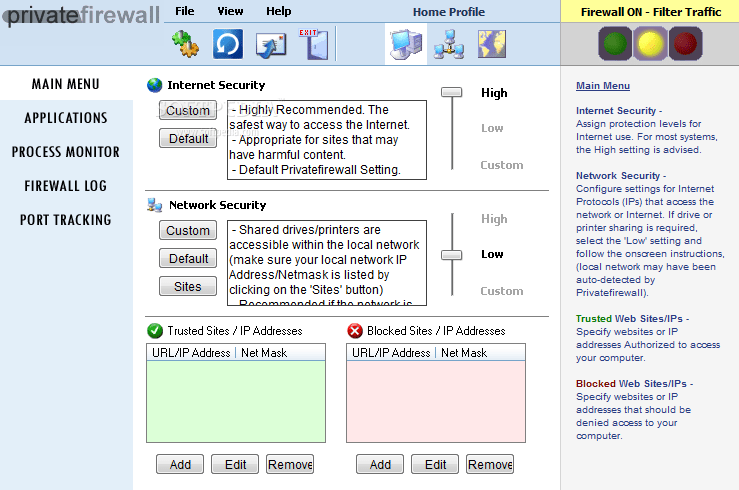Open the Main Menu help link
Screen dimensions: 739x490
tap(603, 86)
